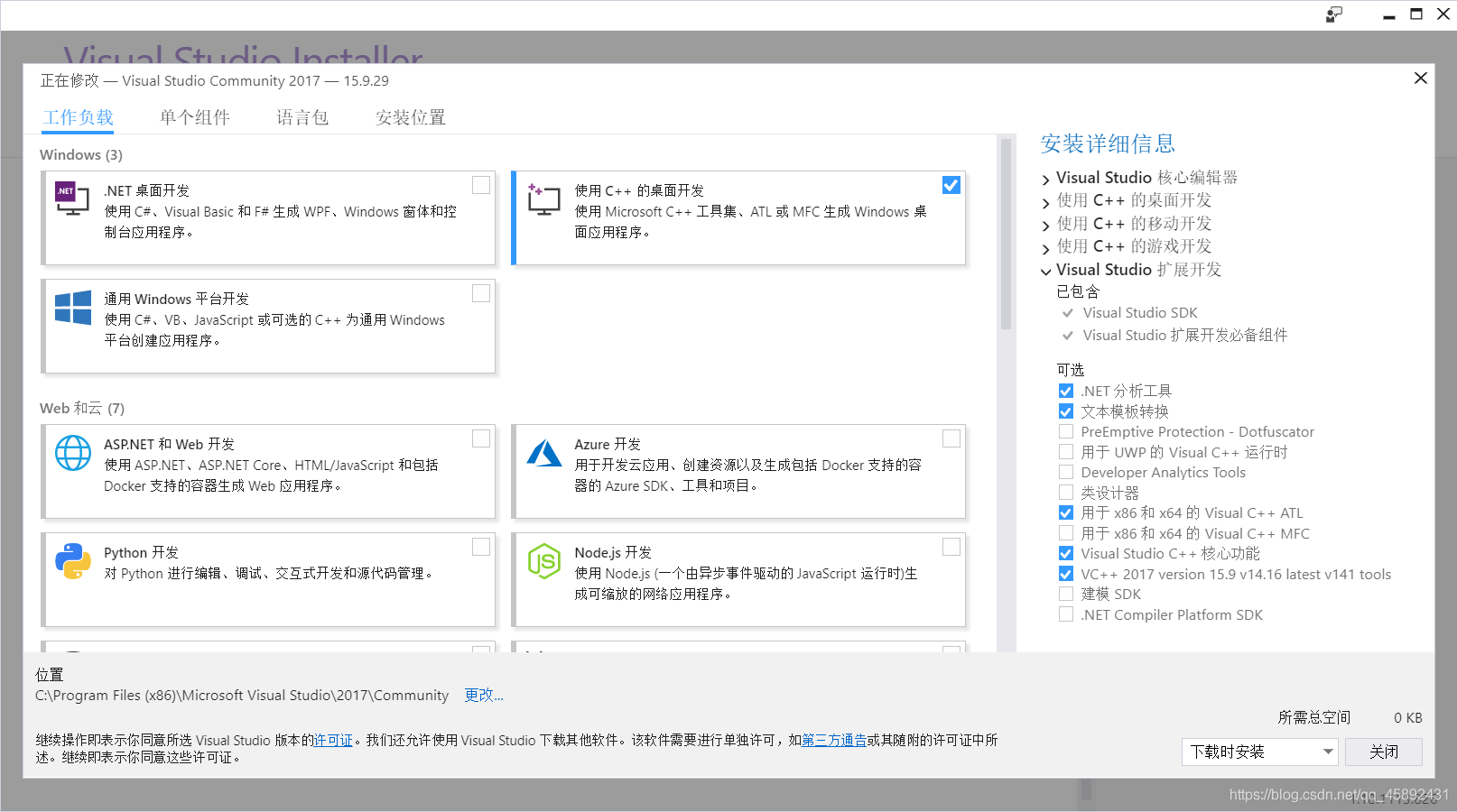1457x812 pixels.
Task: Click the 更改... location link
Action: (x=484, y=695)
